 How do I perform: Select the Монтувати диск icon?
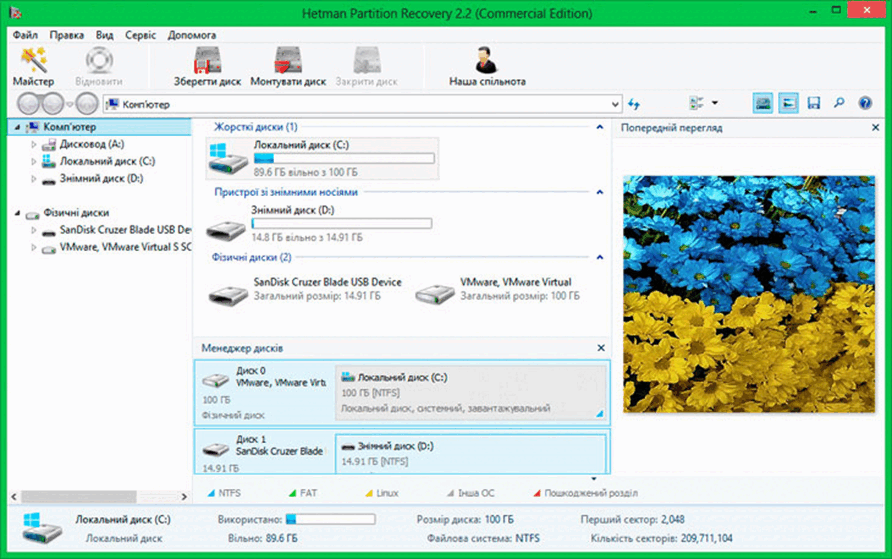[288, 67]
